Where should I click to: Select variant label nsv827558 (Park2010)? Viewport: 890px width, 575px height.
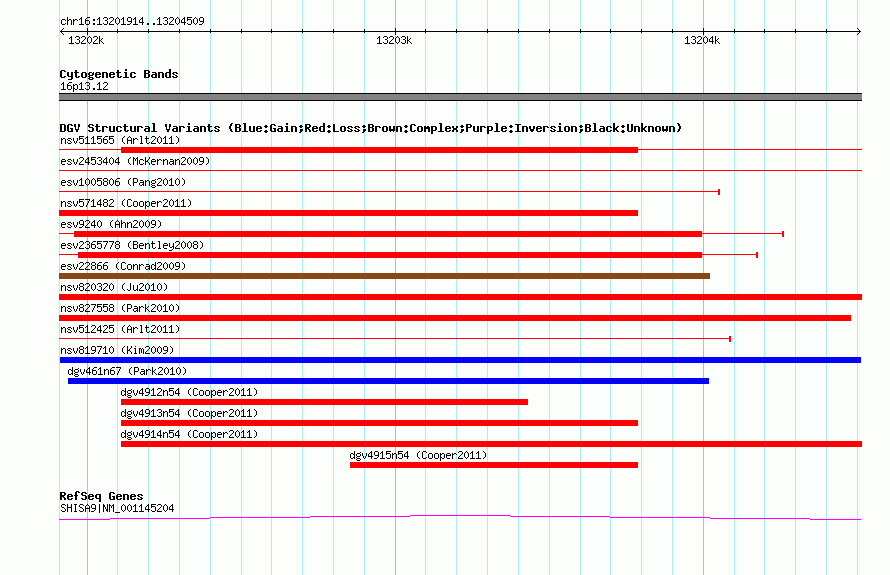(x=120, y=308)
